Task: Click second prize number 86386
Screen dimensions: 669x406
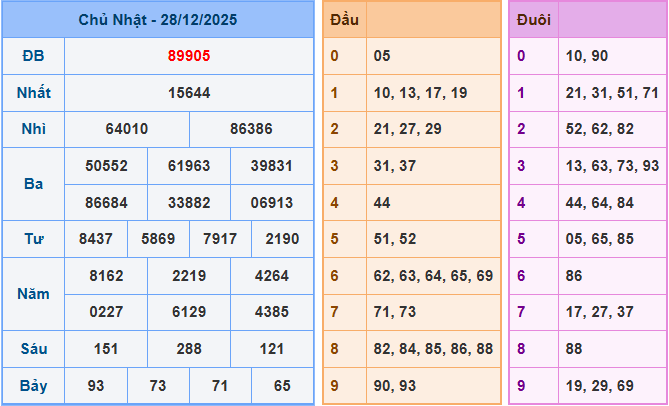Action: point(251,129)
